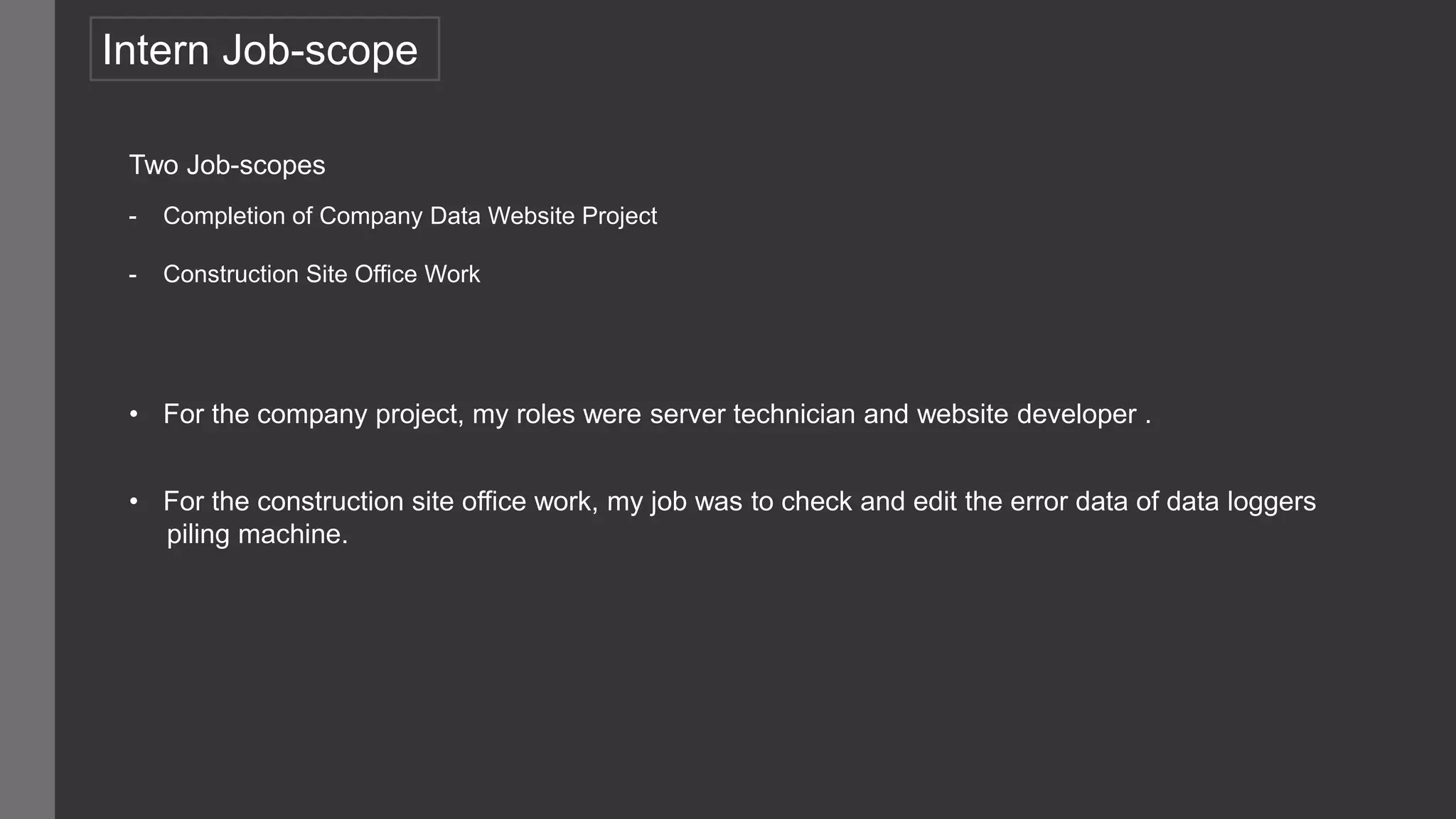Click the words 'piling machine.'
This screenshot has width=1456, height=819.
tap(257, 535)
